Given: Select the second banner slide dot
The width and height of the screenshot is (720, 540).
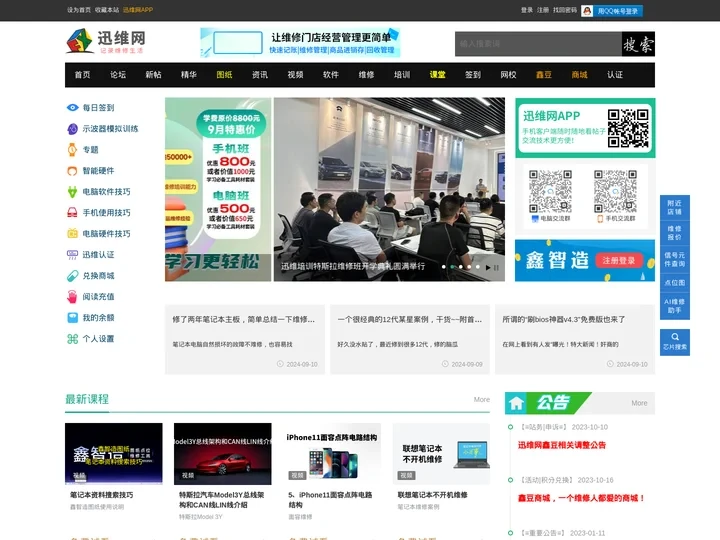Looking at the screenshot, I should tap(452, 267).
